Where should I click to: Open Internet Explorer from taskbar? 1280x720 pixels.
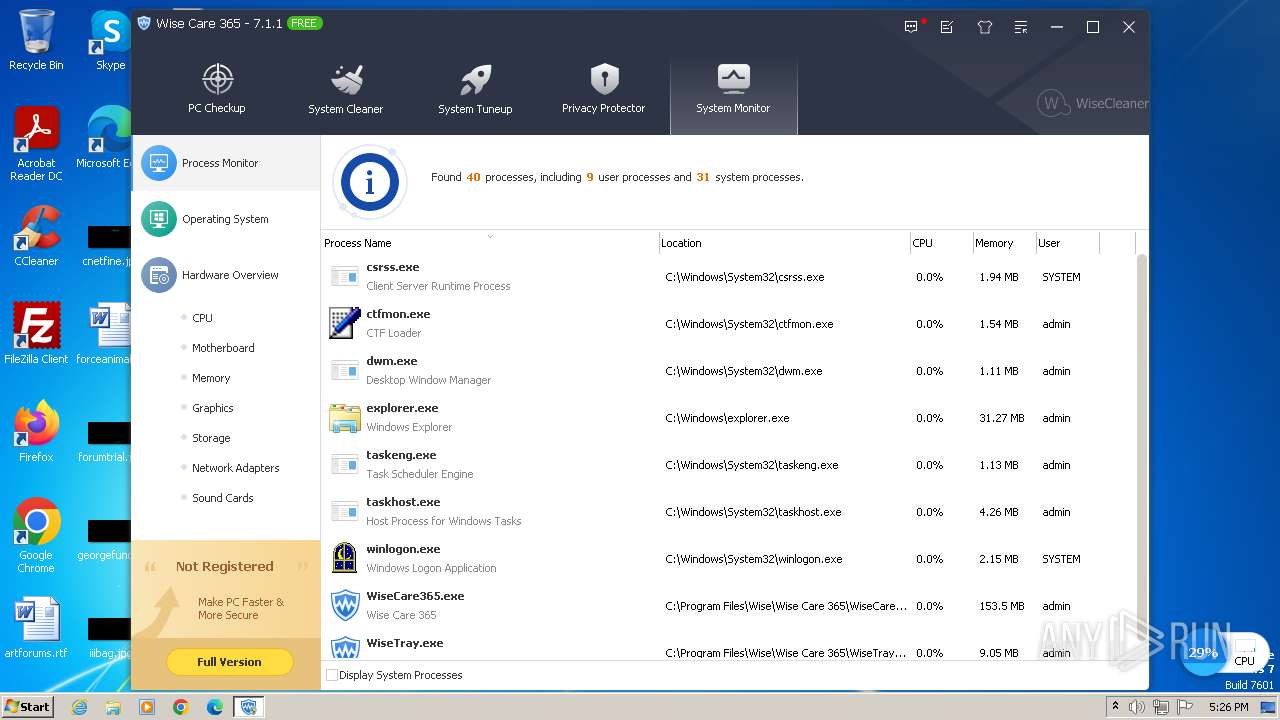click(79, 707)
